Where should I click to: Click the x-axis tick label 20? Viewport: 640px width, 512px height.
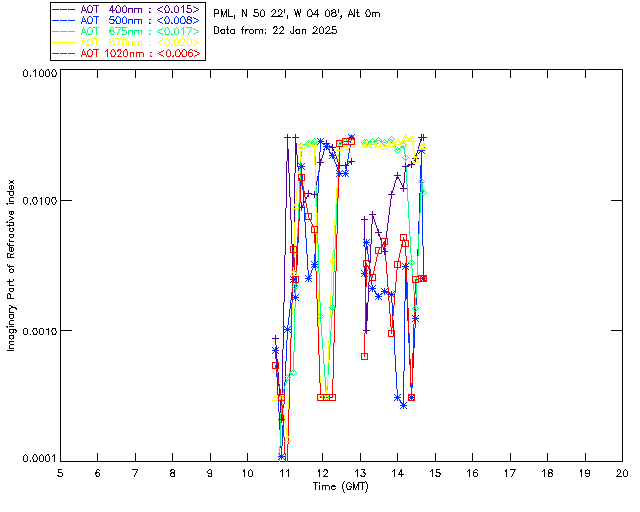point(621,473)
